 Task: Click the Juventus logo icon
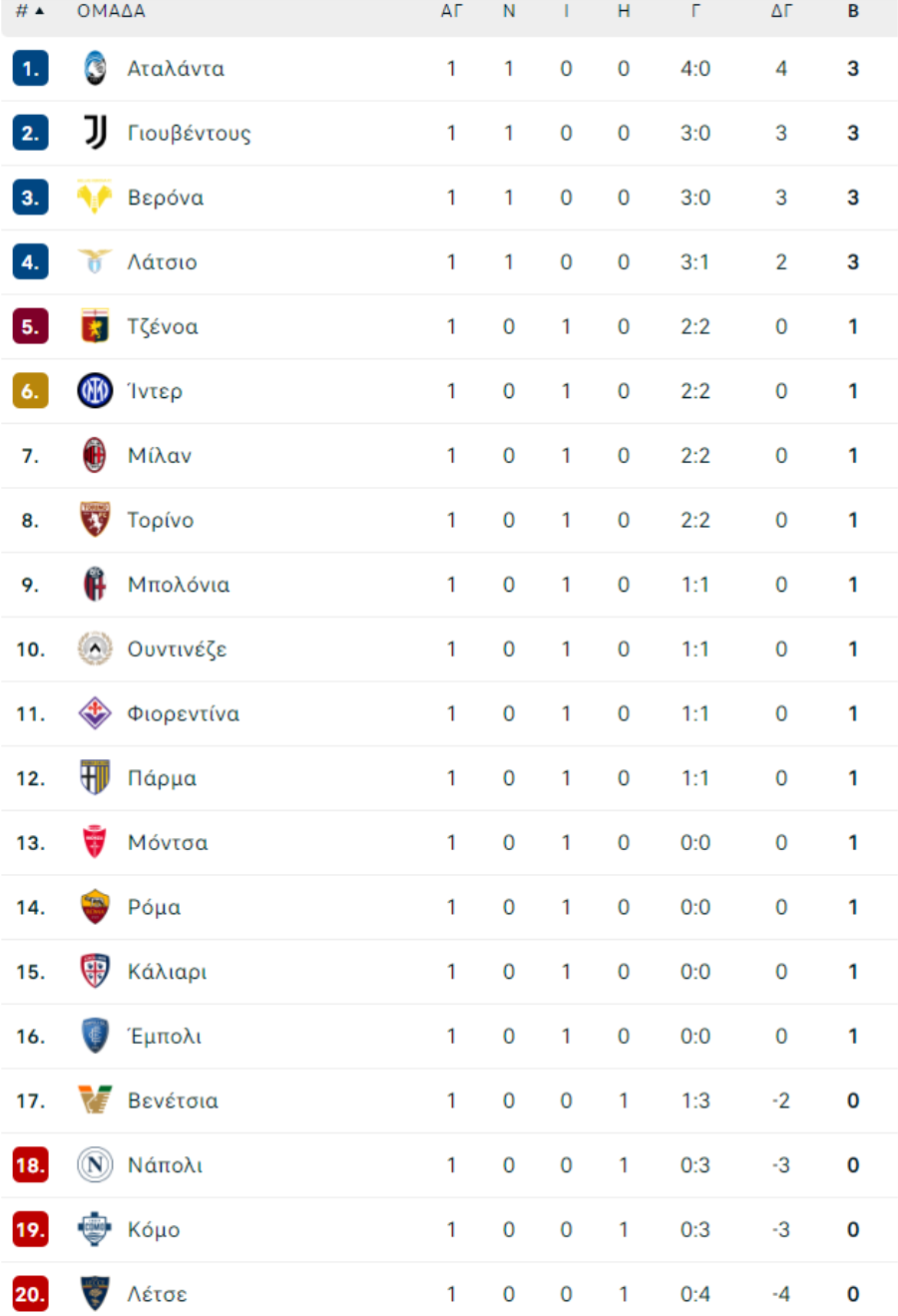(95, 133)
